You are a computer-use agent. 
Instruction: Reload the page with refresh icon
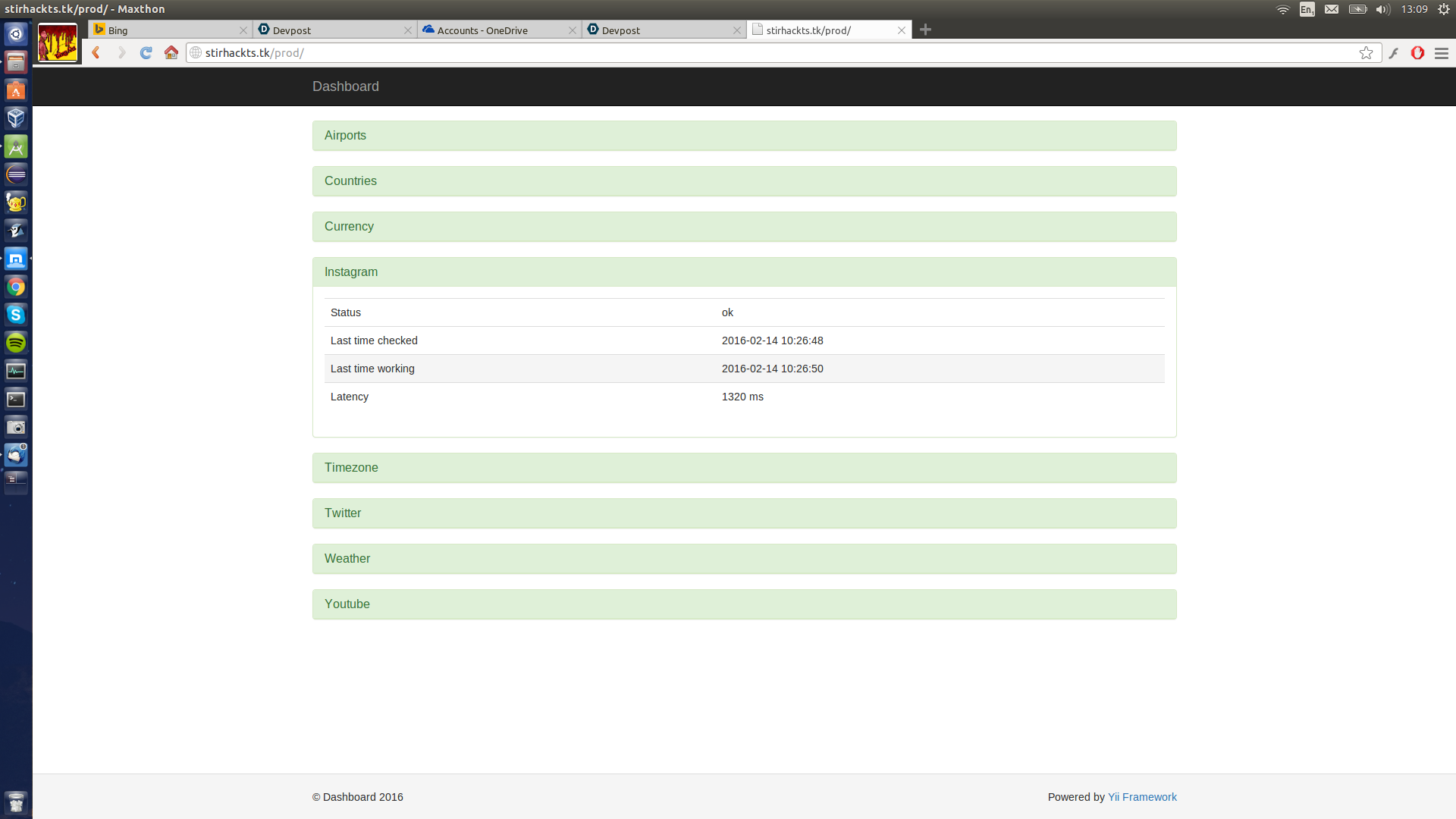point(146,53)
